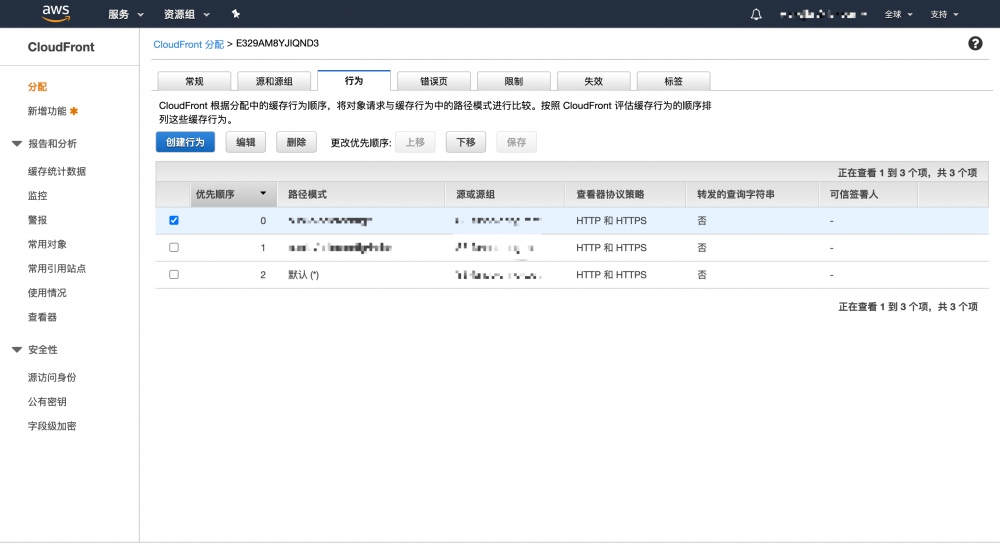Open the pin shortcut icon
Viewport: 1000px width, 546px height.
coord(235,14)
